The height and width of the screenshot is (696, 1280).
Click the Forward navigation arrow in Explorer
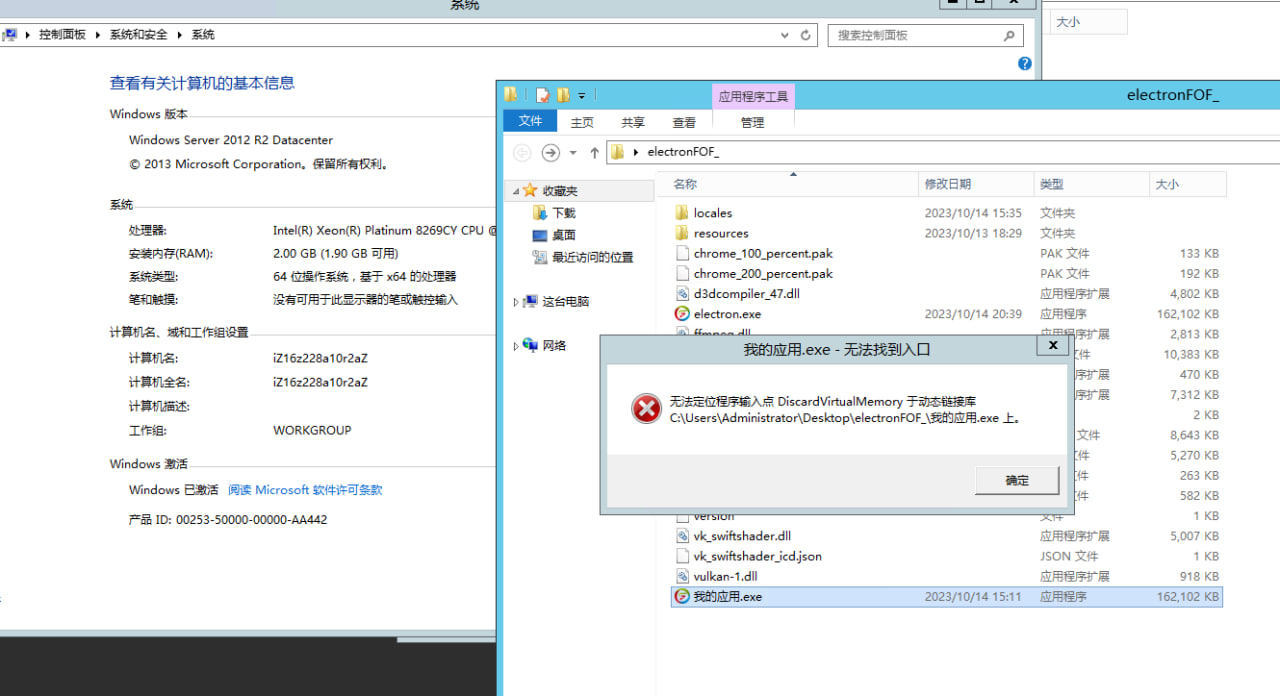(550, 152)
